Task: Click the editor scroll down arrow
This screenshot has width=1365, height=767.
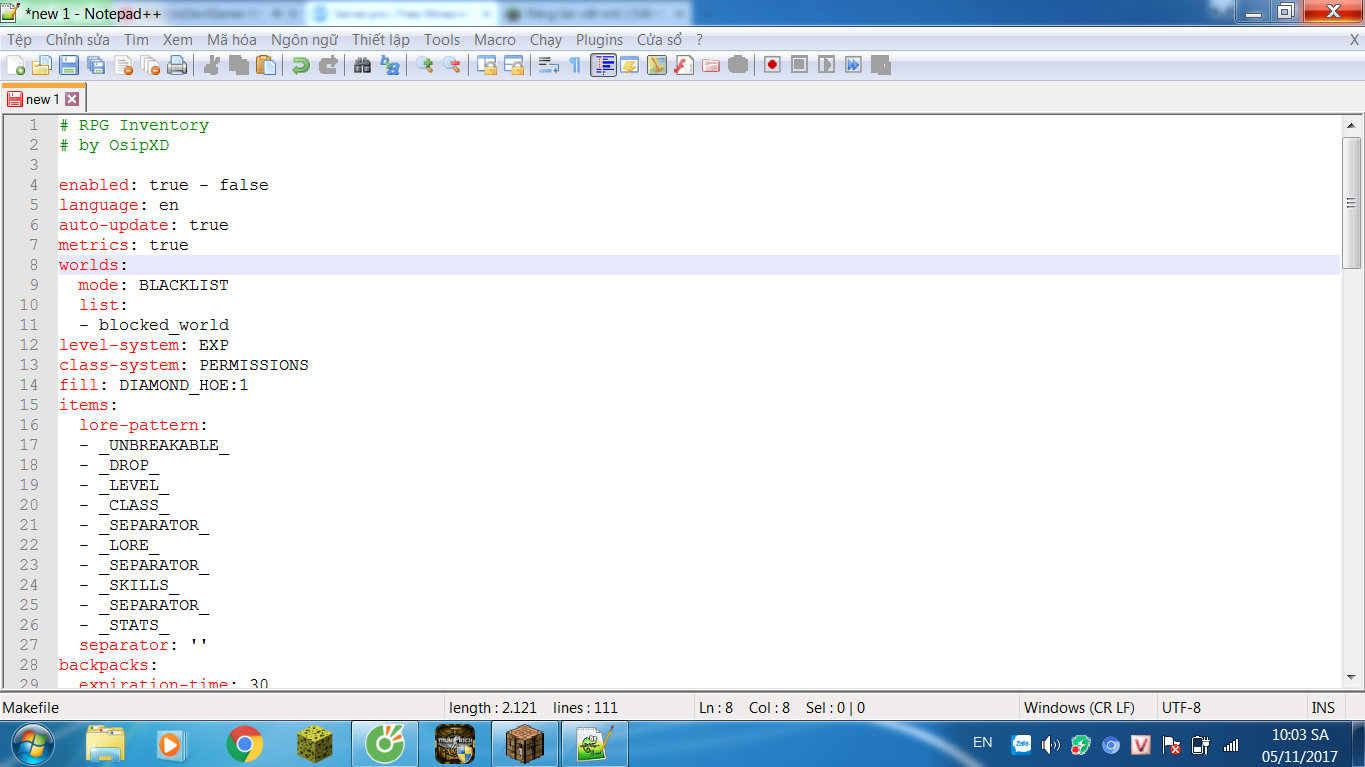Action: 1351,676
